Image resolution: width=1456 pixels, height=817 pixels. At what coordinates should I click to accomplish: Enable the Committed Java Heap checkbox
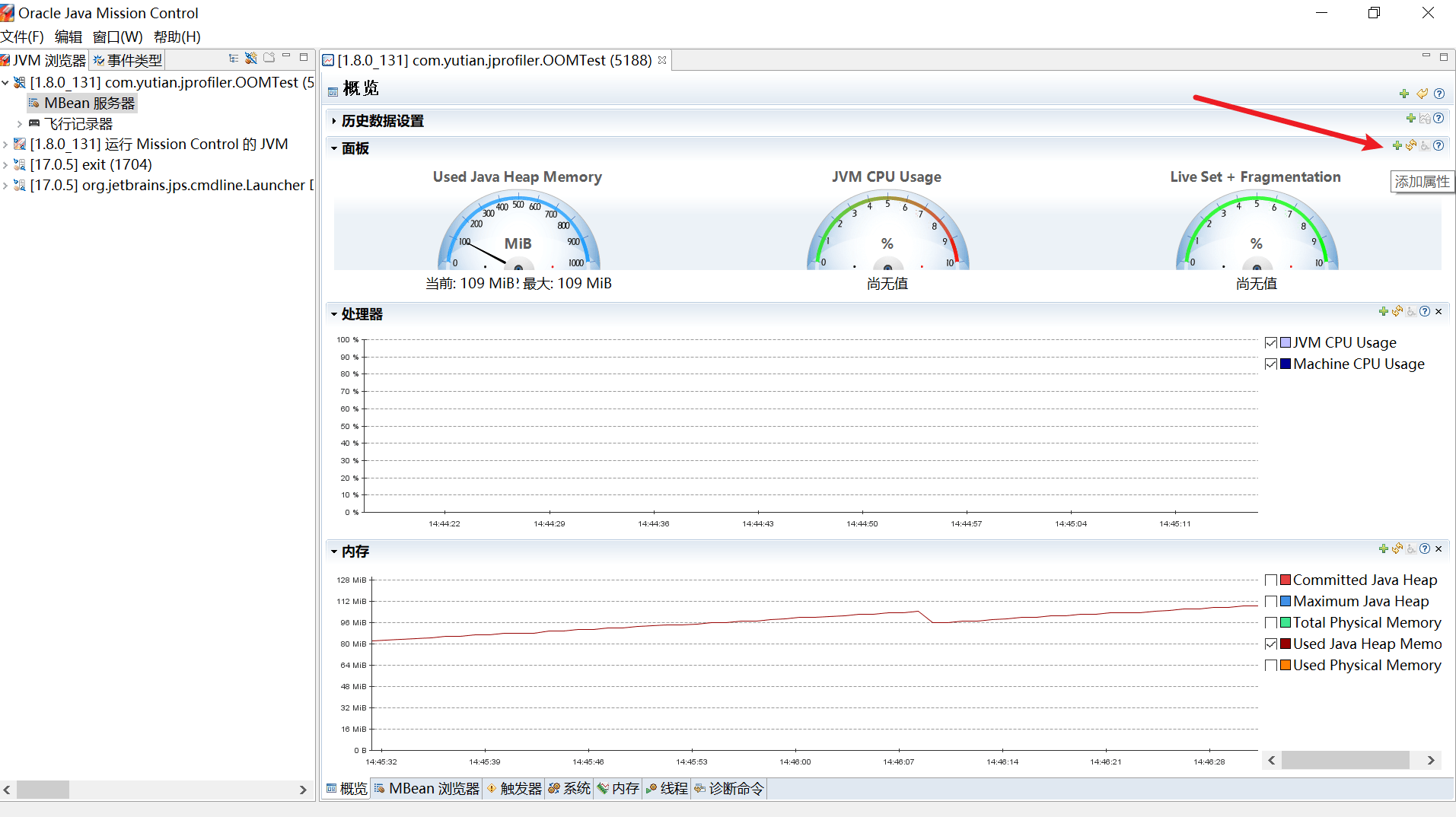coord(1270,580)
